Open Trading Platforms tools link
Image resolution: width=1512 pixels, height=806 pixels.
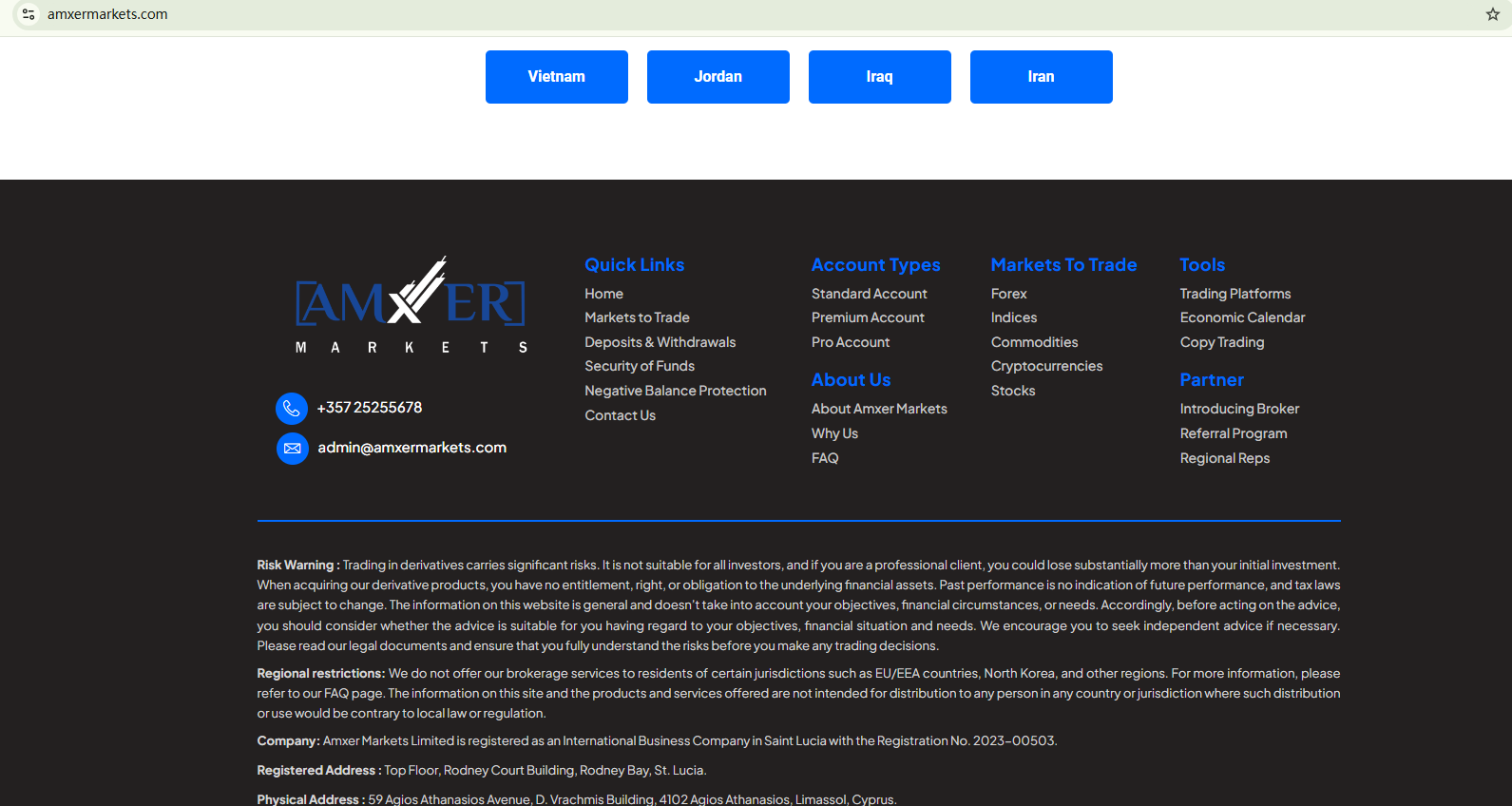click(x=1235, y=294)
